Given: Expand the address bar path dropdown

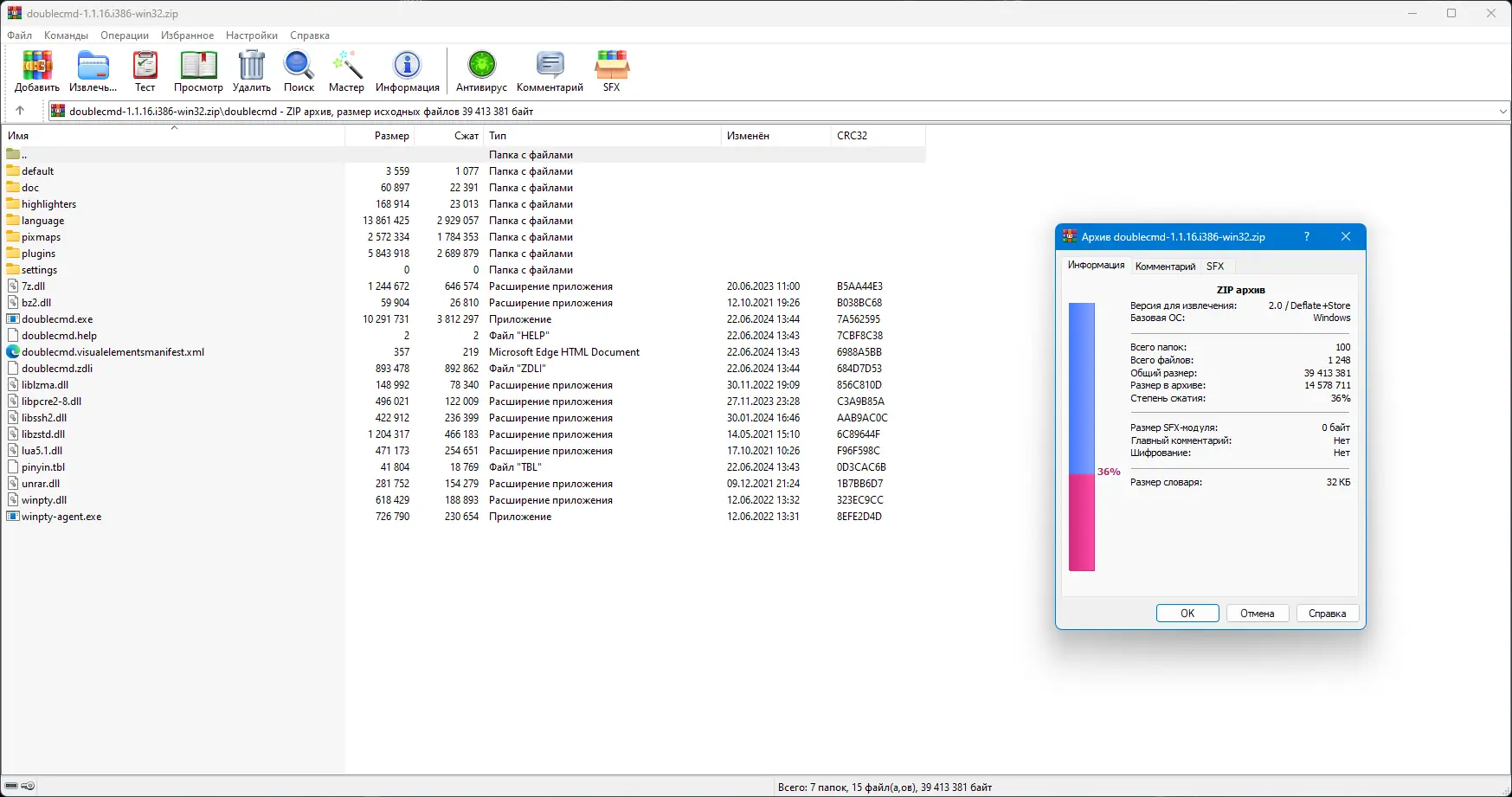Looking at the screenshot, I should tap(1502, 111).
